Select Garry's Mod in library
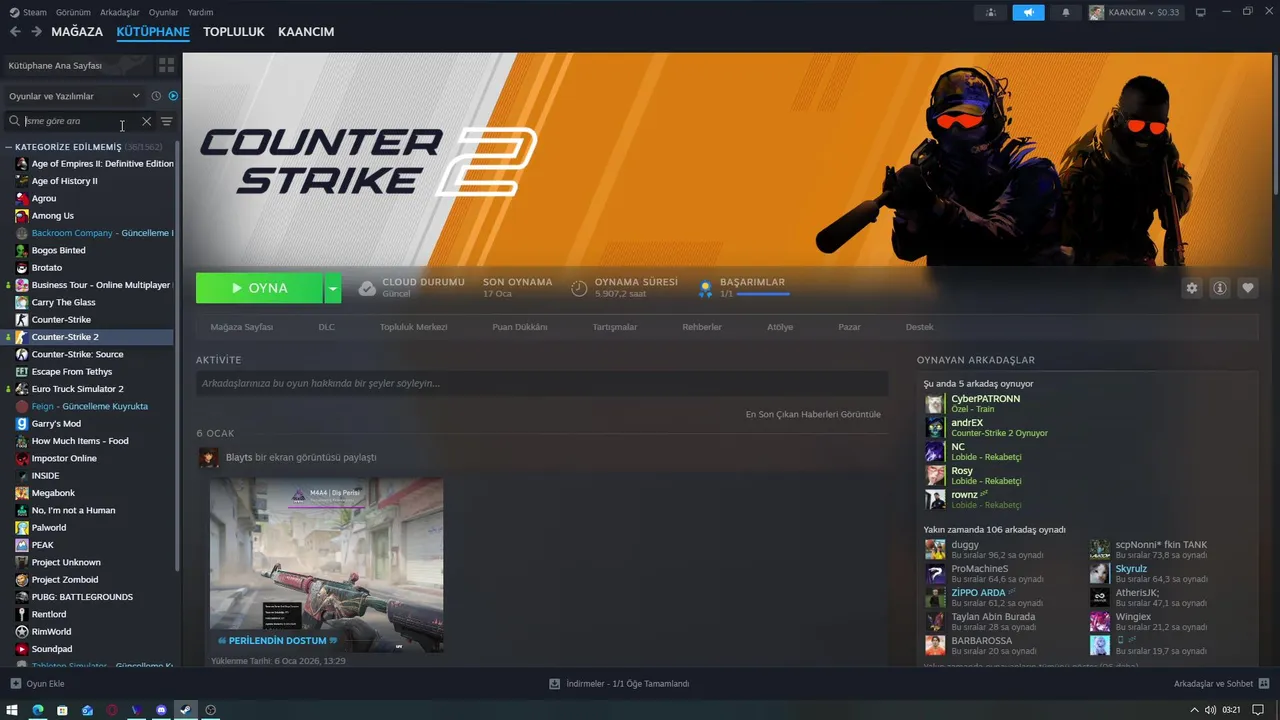 coord(88,424)
